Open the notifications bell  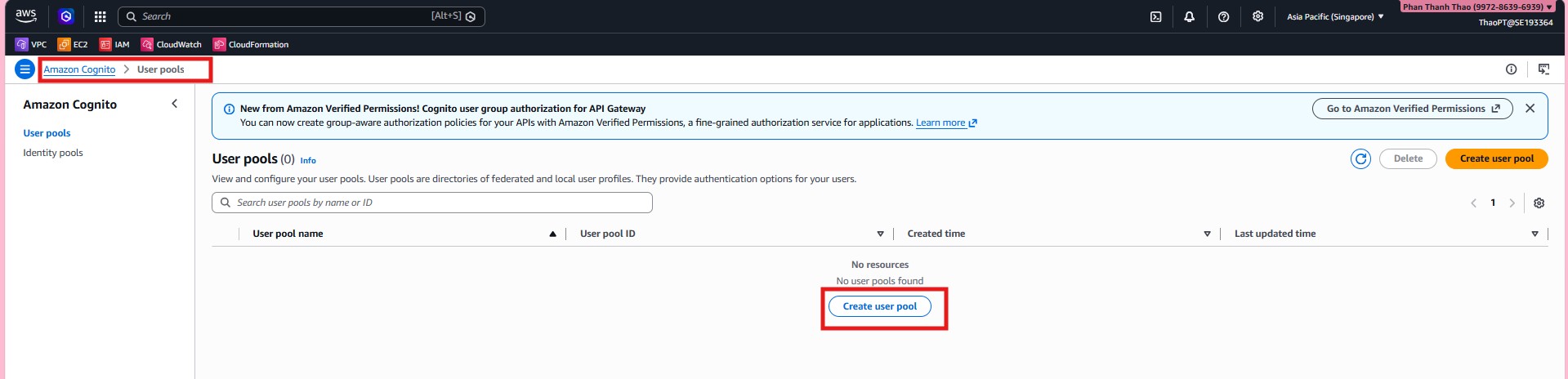click(x=1189, y=16)
